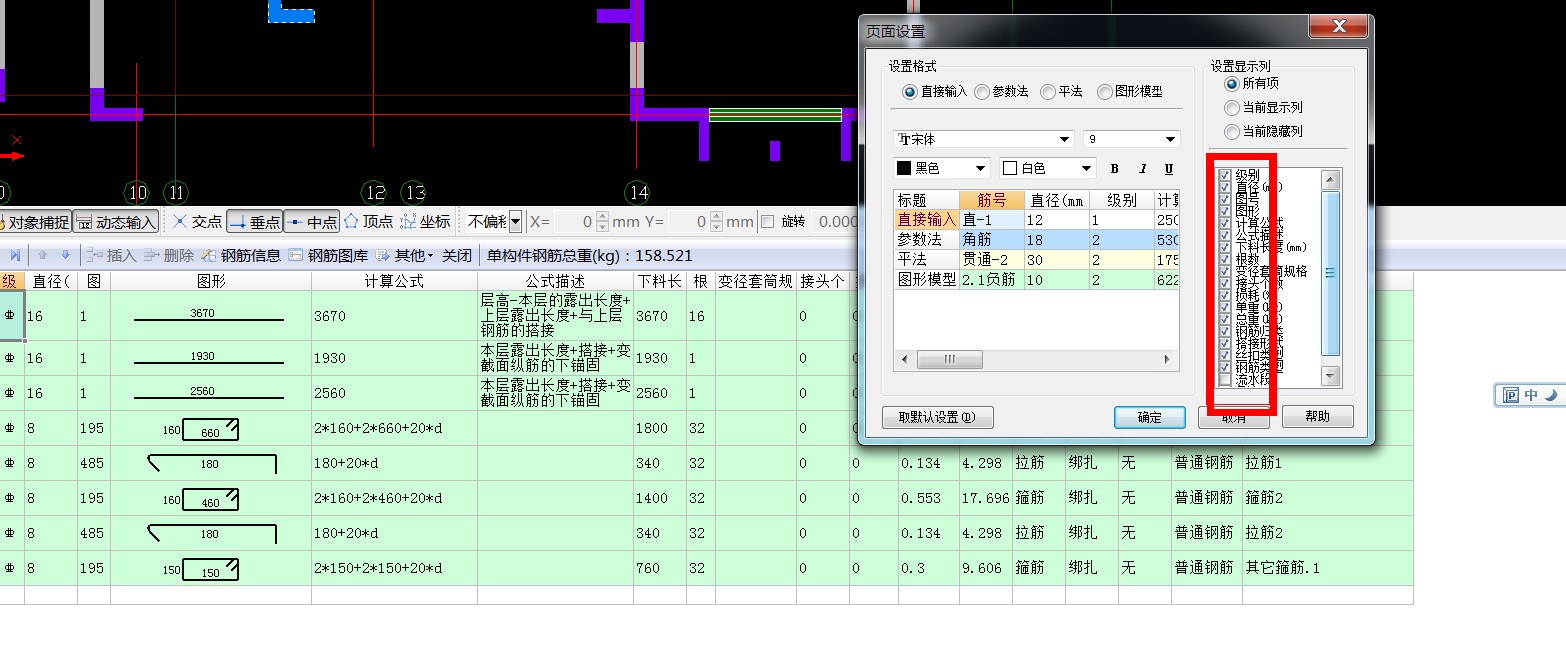Apply bold with the B icon
This screenshot has height=666, width=1566.
(x=1115, y=169)
